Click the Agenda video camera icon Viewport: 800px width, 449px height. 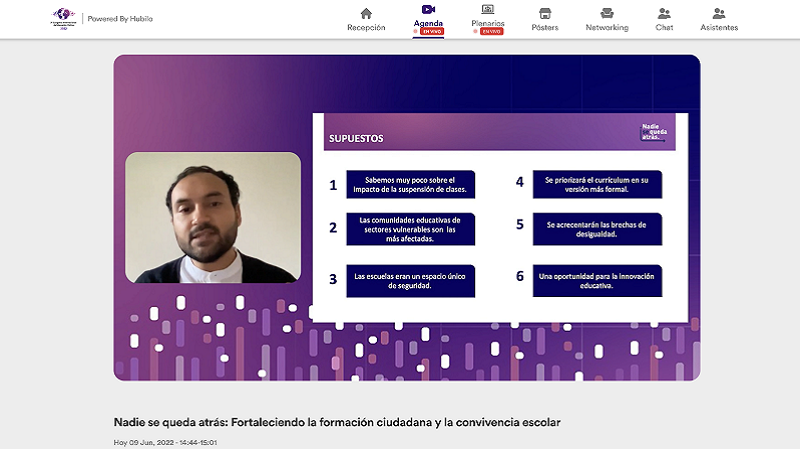pos(428,9)
